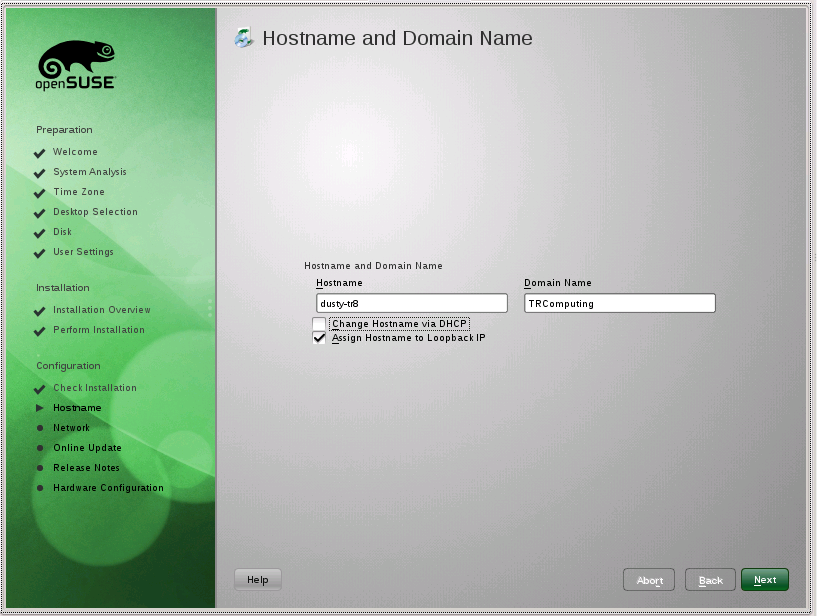Select the current Hostname step in sidebar
The height and width of the screenshot is (616, 817).
[77, 408]
